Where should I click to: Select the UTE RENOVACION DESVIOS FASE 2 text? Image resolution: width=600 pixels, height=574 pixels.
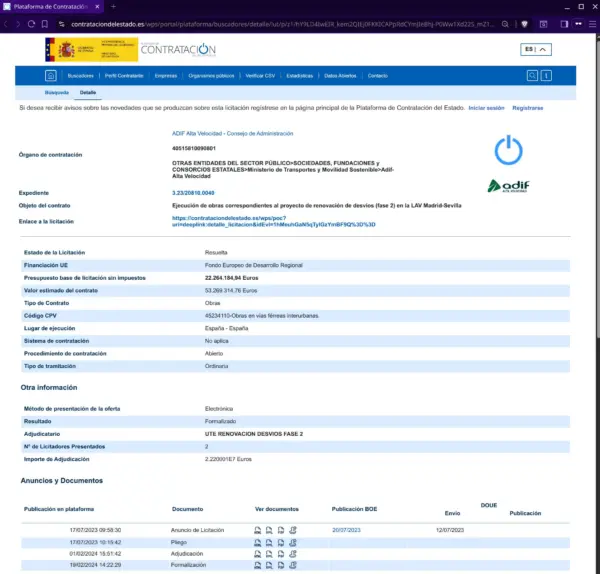(254, 434)
